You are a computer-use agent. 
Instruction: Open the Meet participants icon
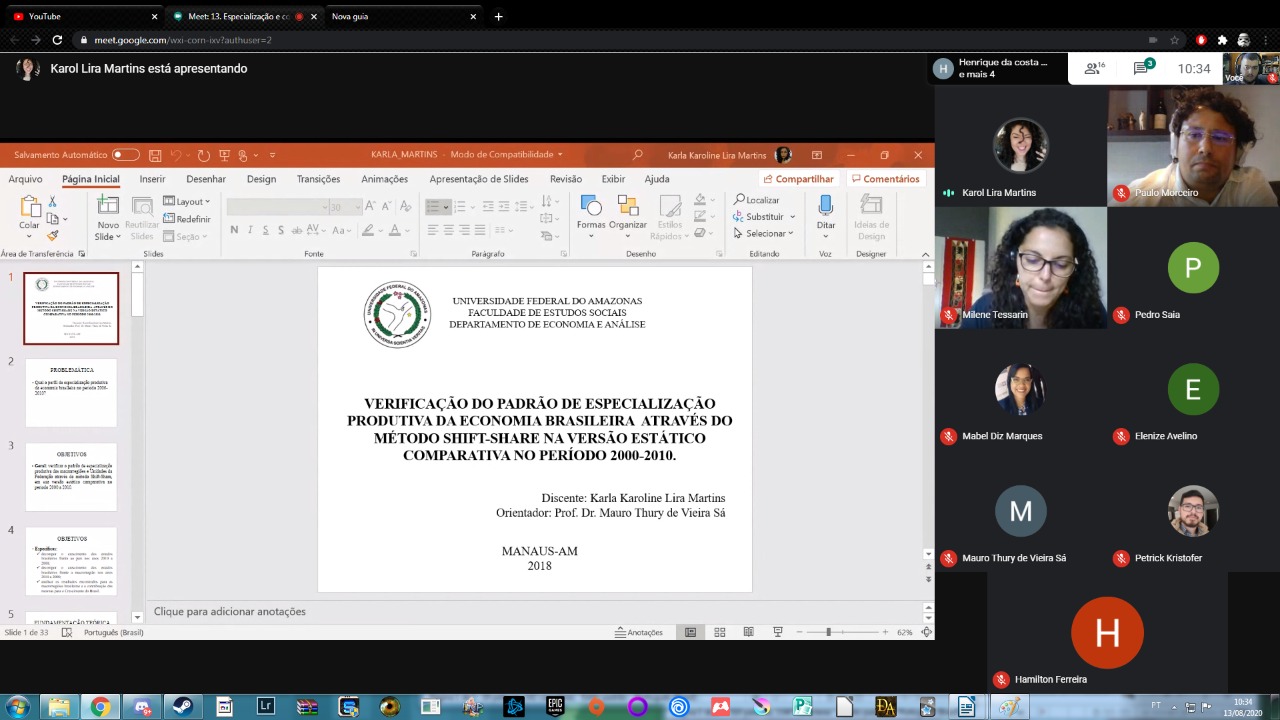1094,68
